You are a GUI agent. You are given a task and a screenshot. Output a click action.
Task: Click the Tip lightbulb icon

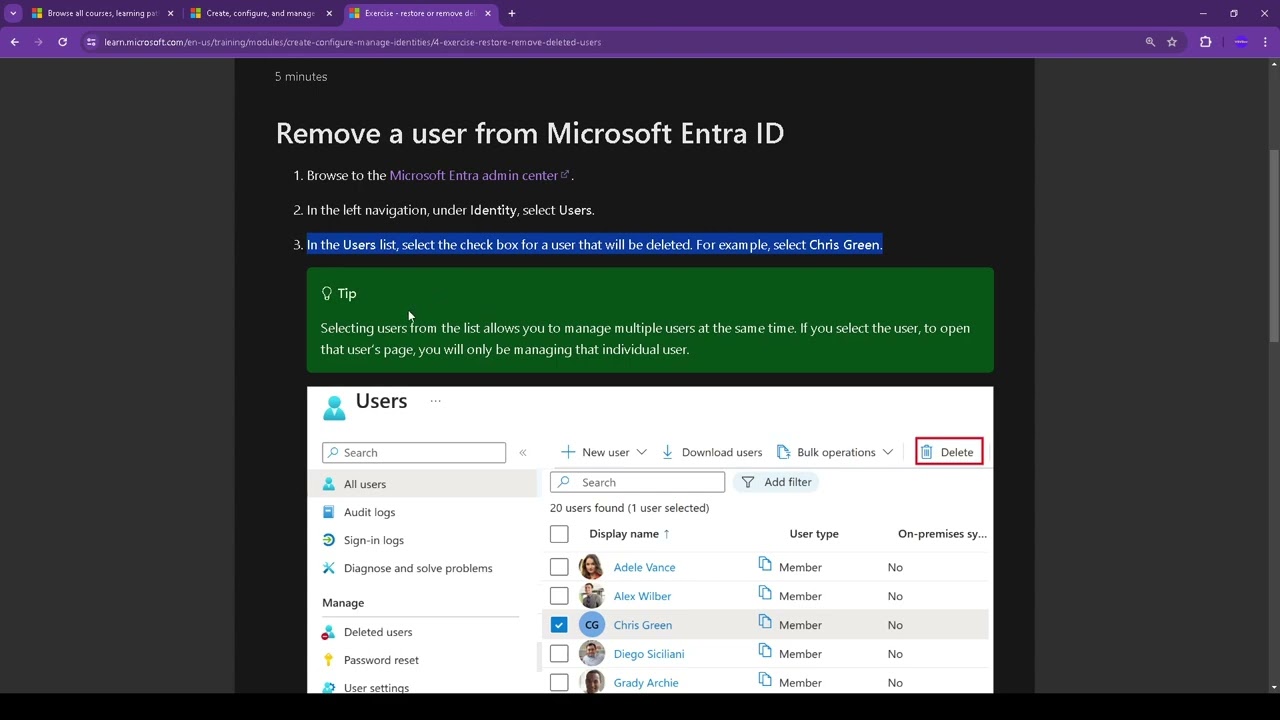coord(327,293)
